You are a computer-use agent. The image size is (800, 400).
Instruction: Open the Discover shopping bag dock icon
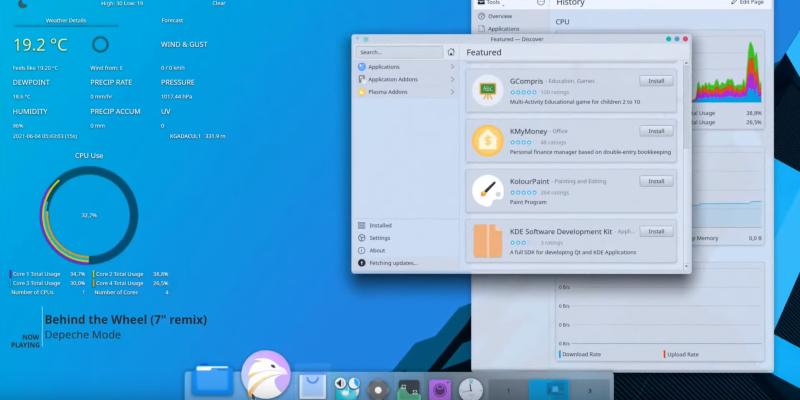[x=311, y=383]
